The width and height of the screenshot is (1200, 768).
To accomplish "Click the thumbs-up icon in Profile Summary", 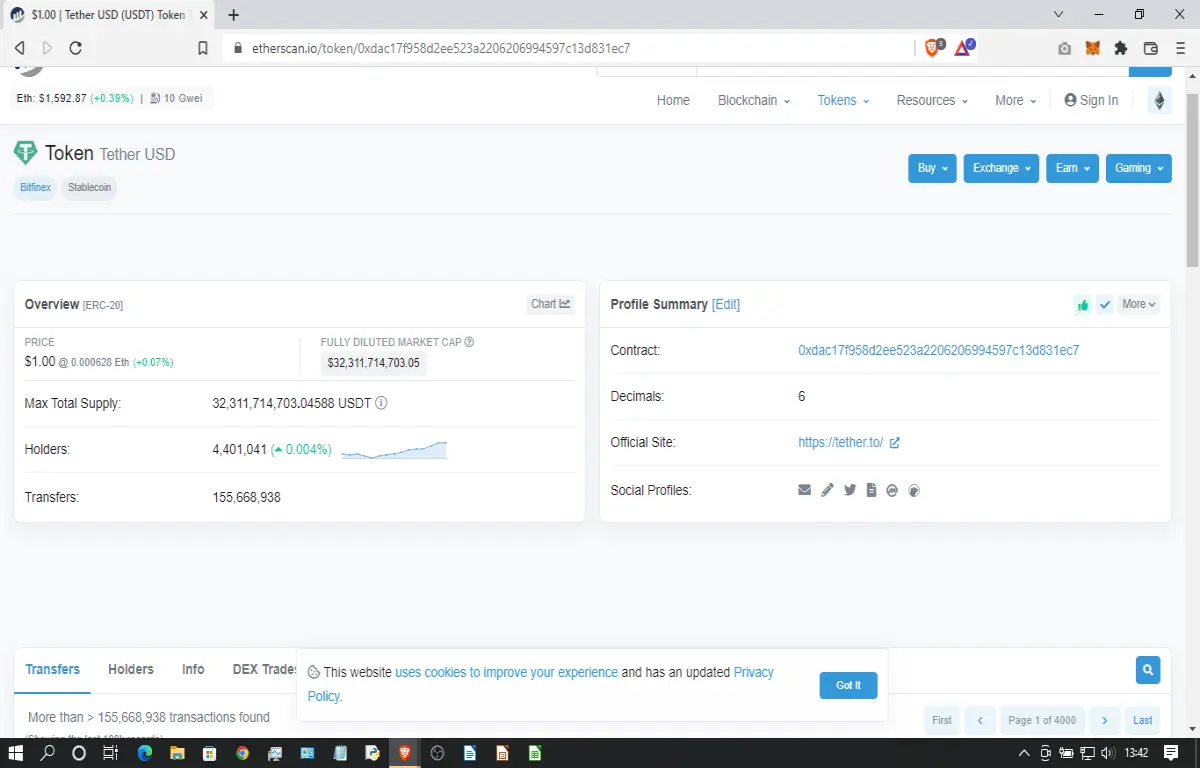I will (1082, 305).
